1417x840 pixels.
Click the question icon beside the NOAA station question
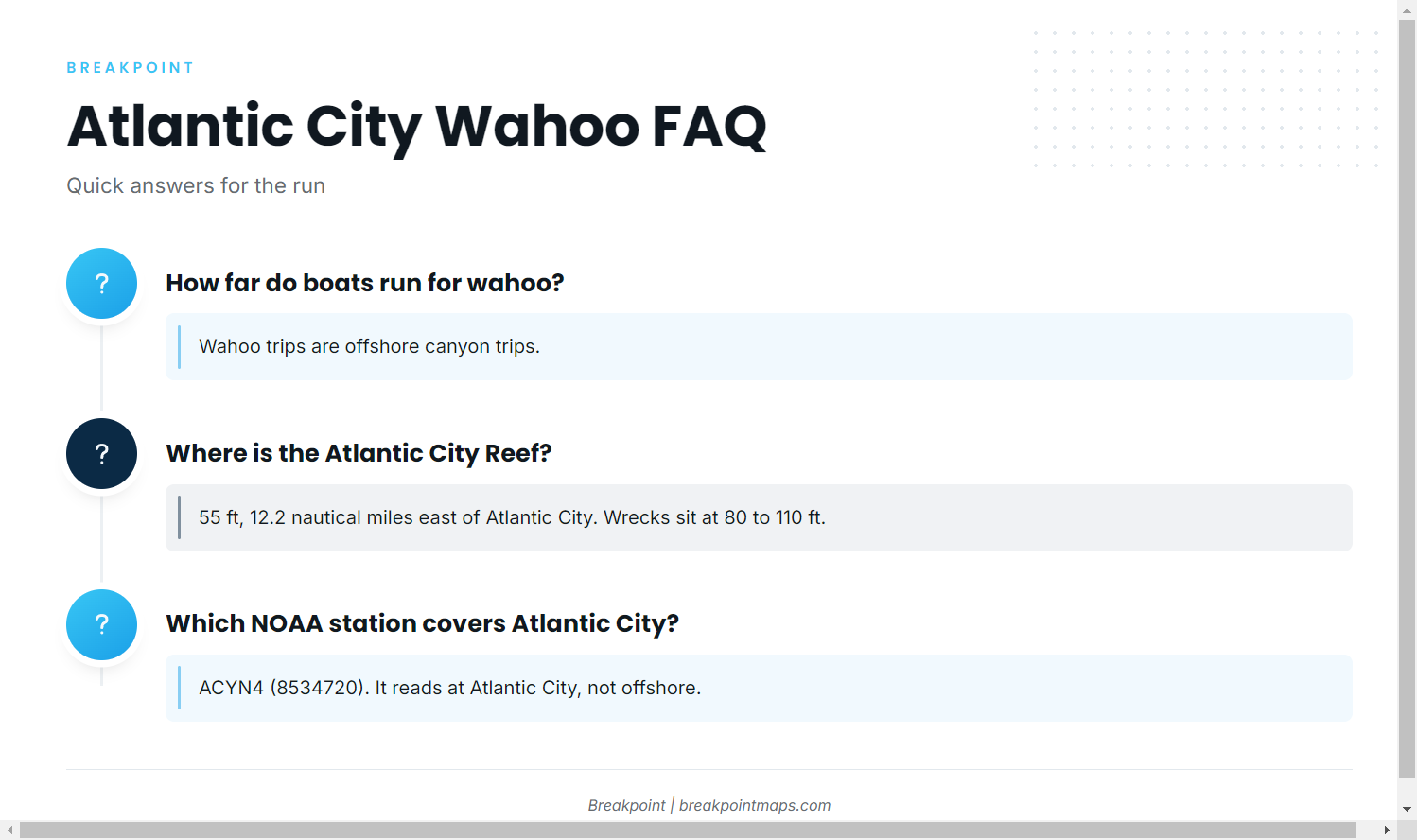pos(101,624)
